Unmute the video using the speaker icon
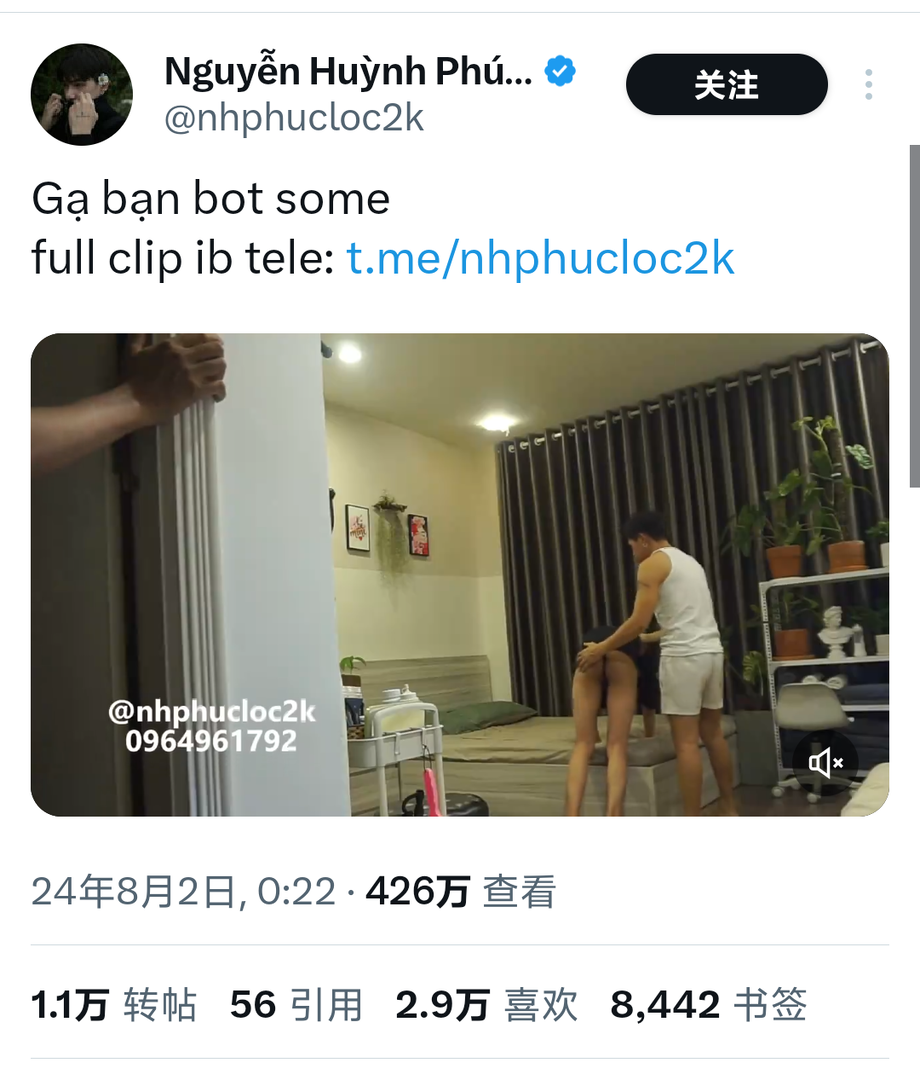This screenshot has width=920, height=1080. point(826,762)
